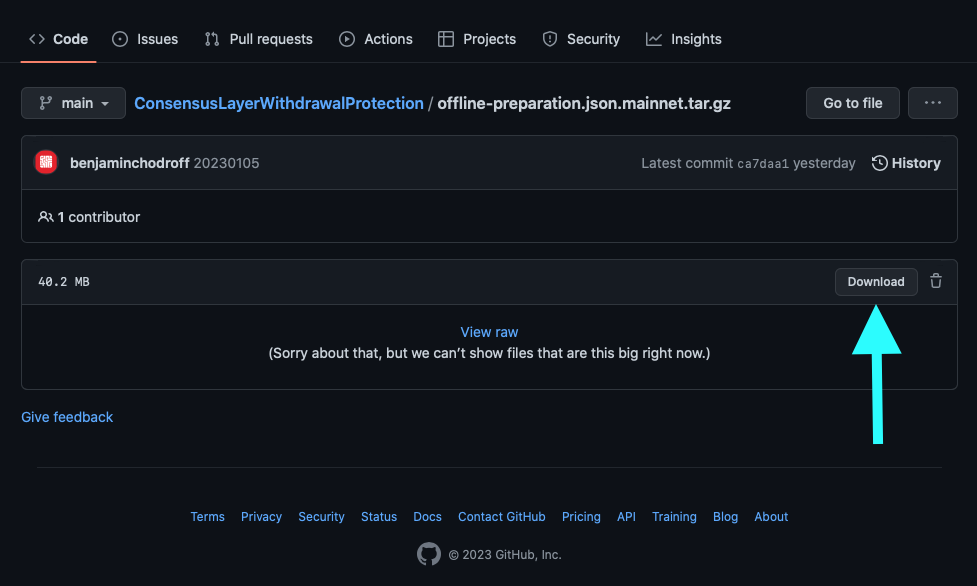Viewport: 977px width, 586px height.
Task: Open commit ca7daa1
Action: coord(763,164)
